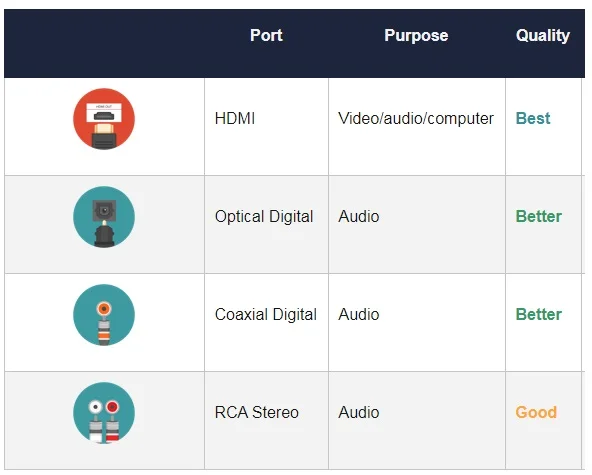Image resolution: width=592 pixels, height=475 pixels.
Task: Click the RCA Stereo port name
Action: point(256,412)
